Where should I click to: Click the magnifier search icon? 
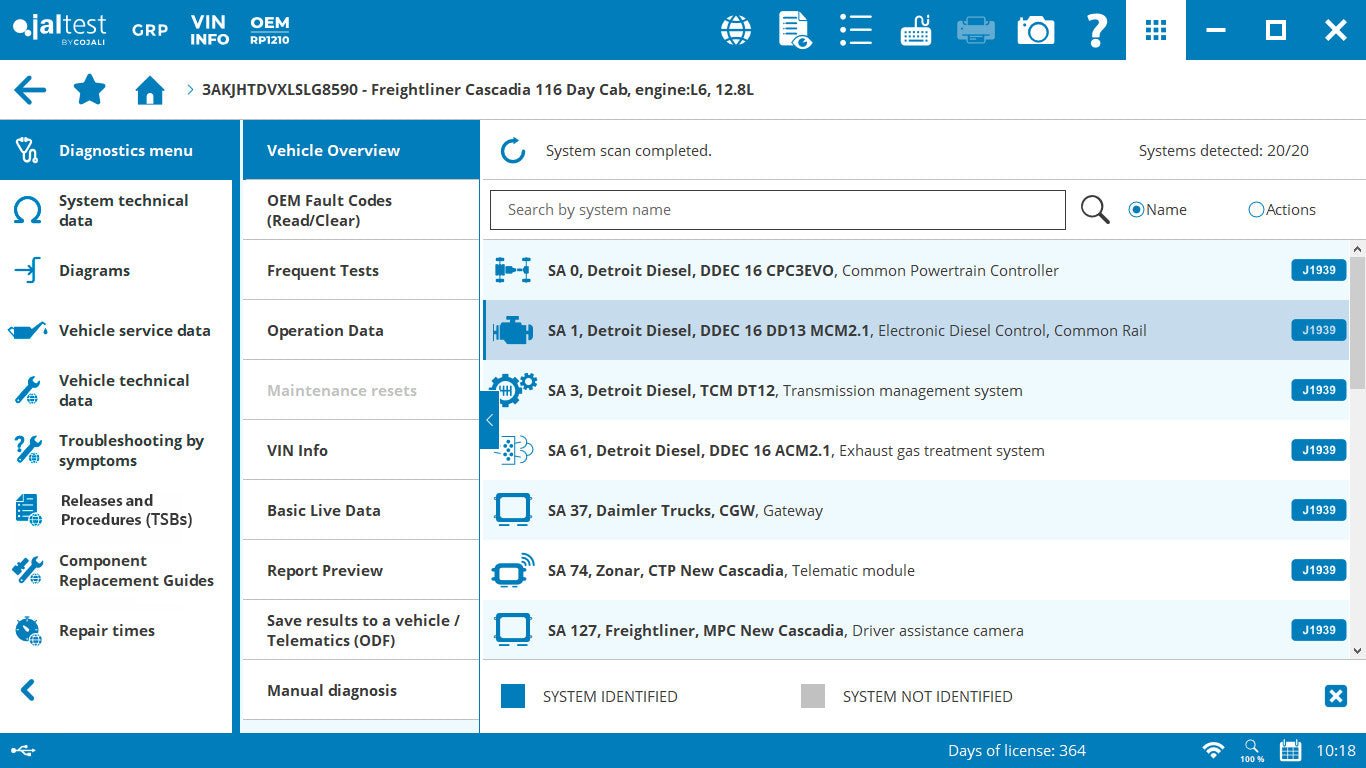[1095, 210]
